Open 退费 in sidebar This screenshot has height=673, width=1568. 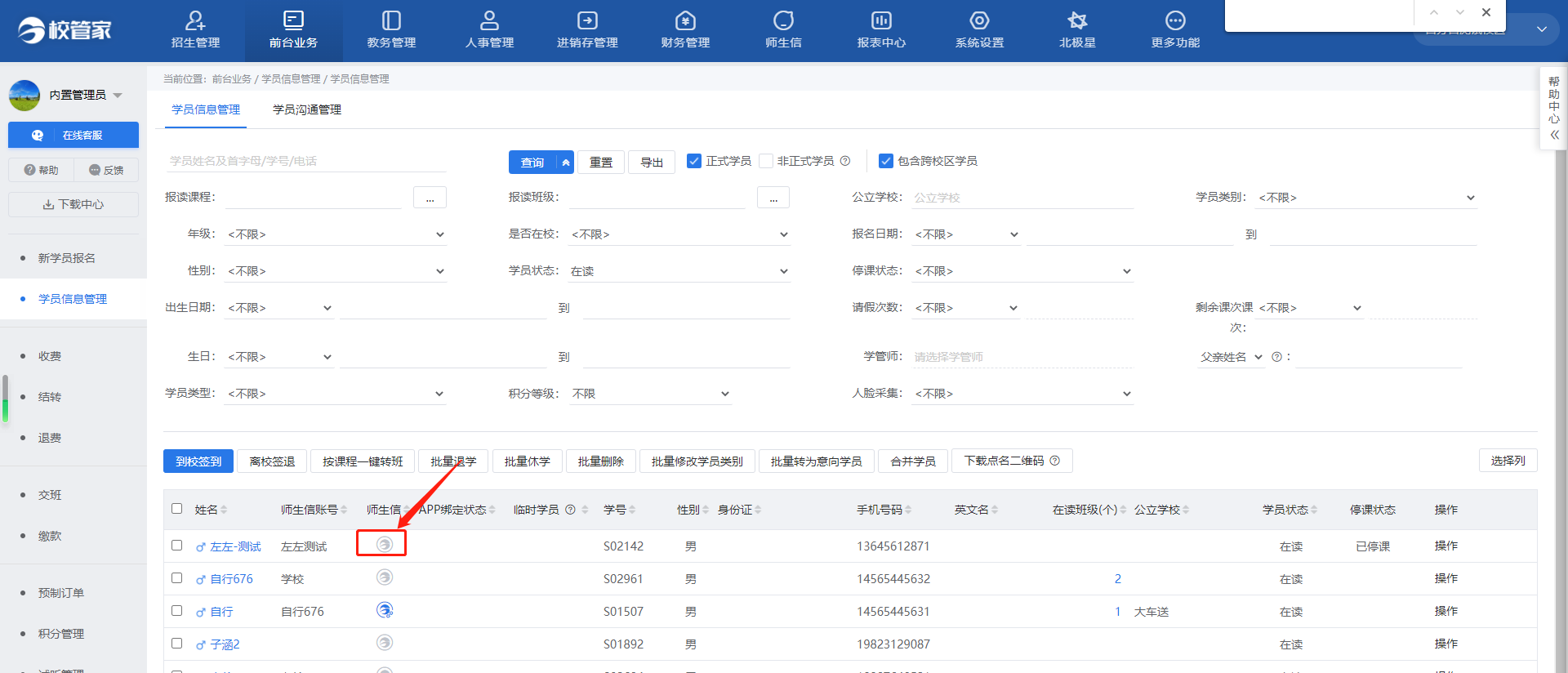[50, 438]
